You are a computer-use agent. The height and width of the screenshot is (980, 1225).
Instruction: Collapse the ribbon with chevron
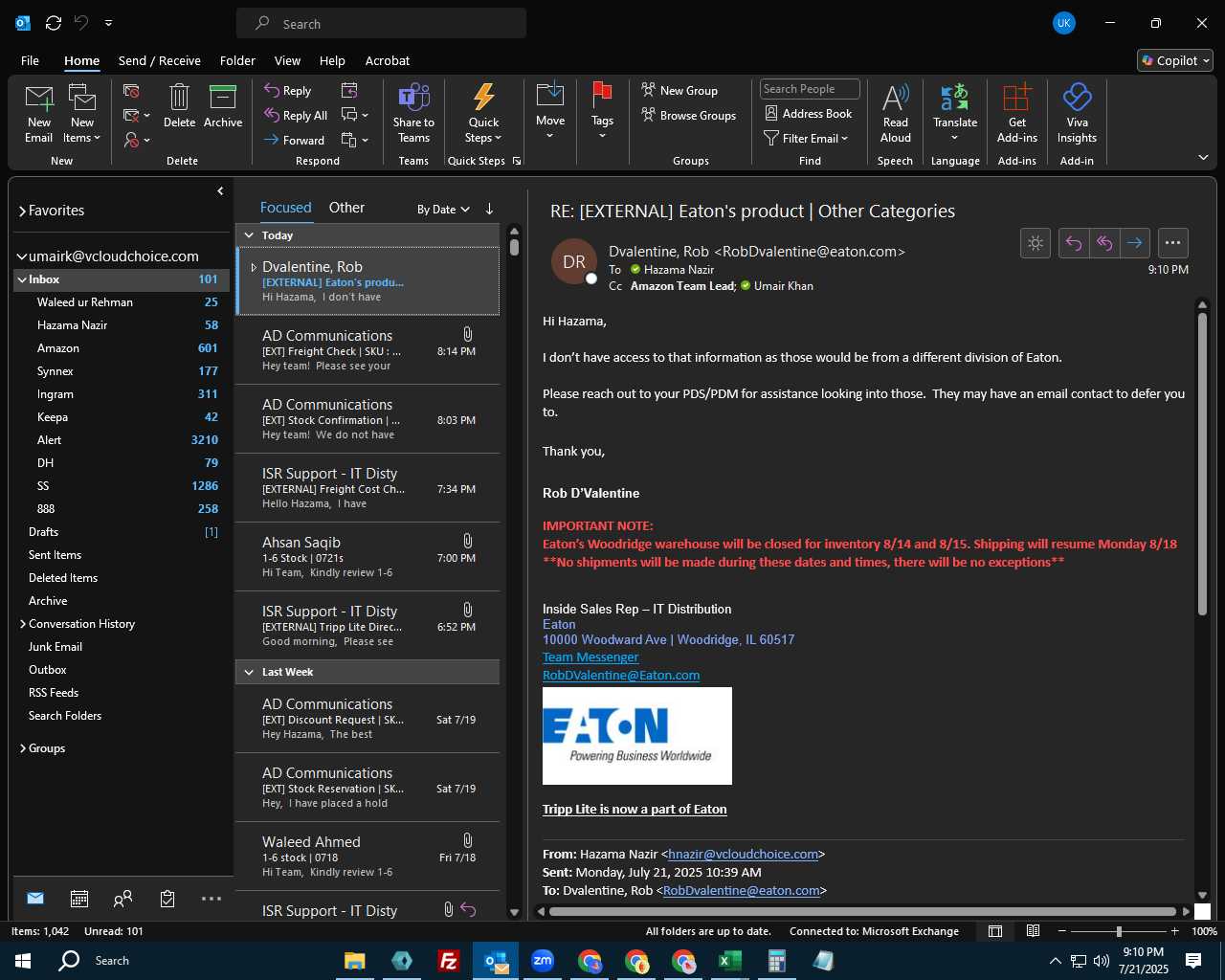click(x=1203, y=157)
